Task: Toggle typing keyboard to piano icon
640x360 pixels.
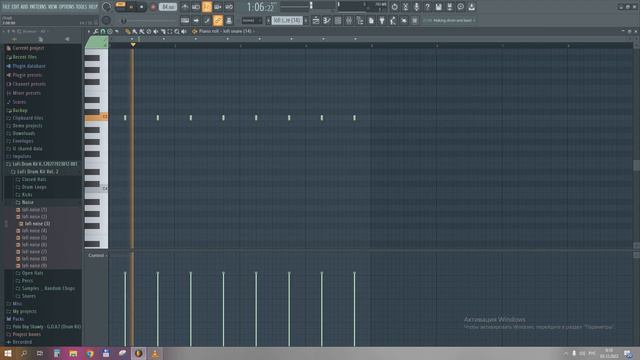Action: click(x=185, y=20)
